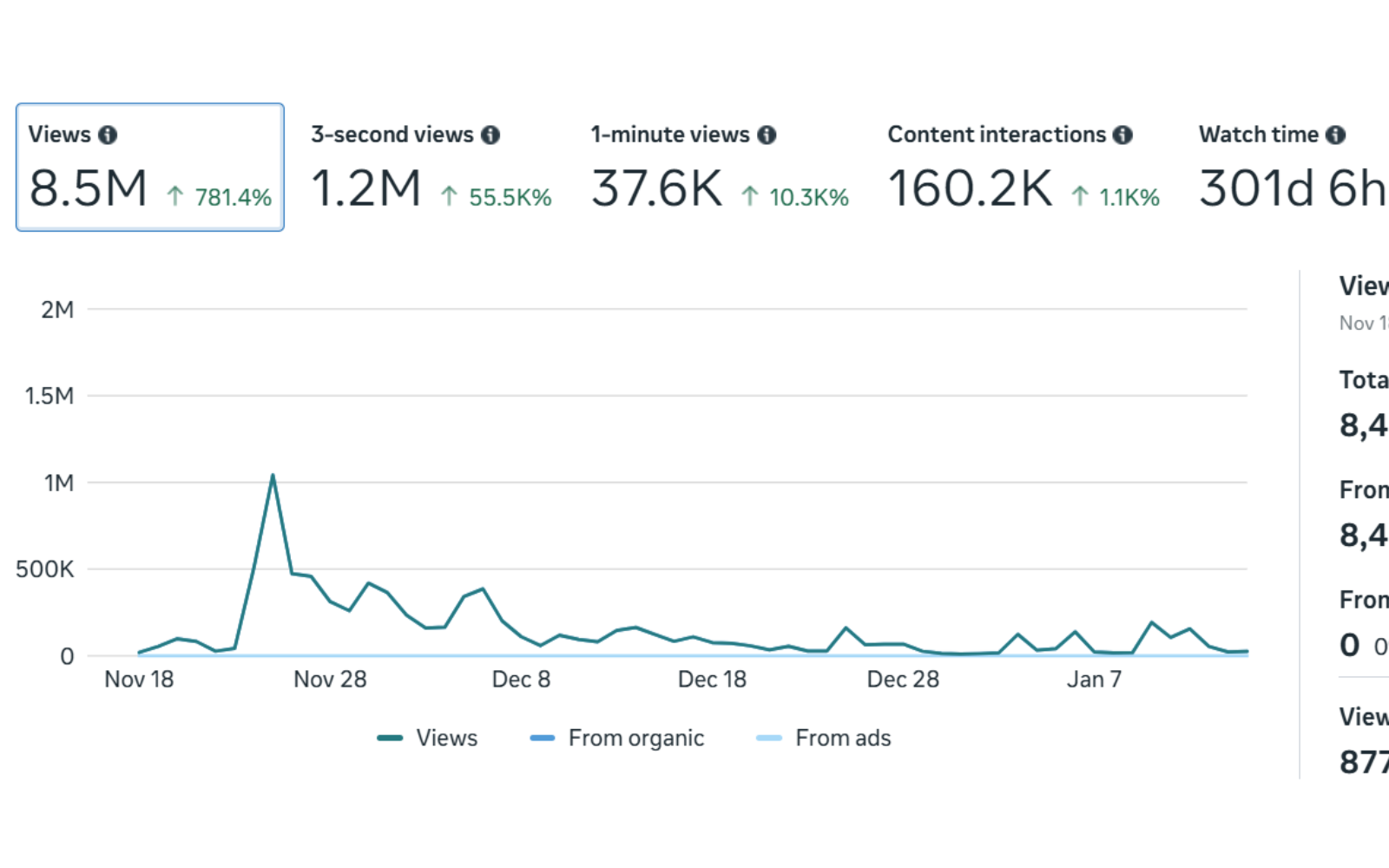Click the light blue From ads swatch

[769, 738]
